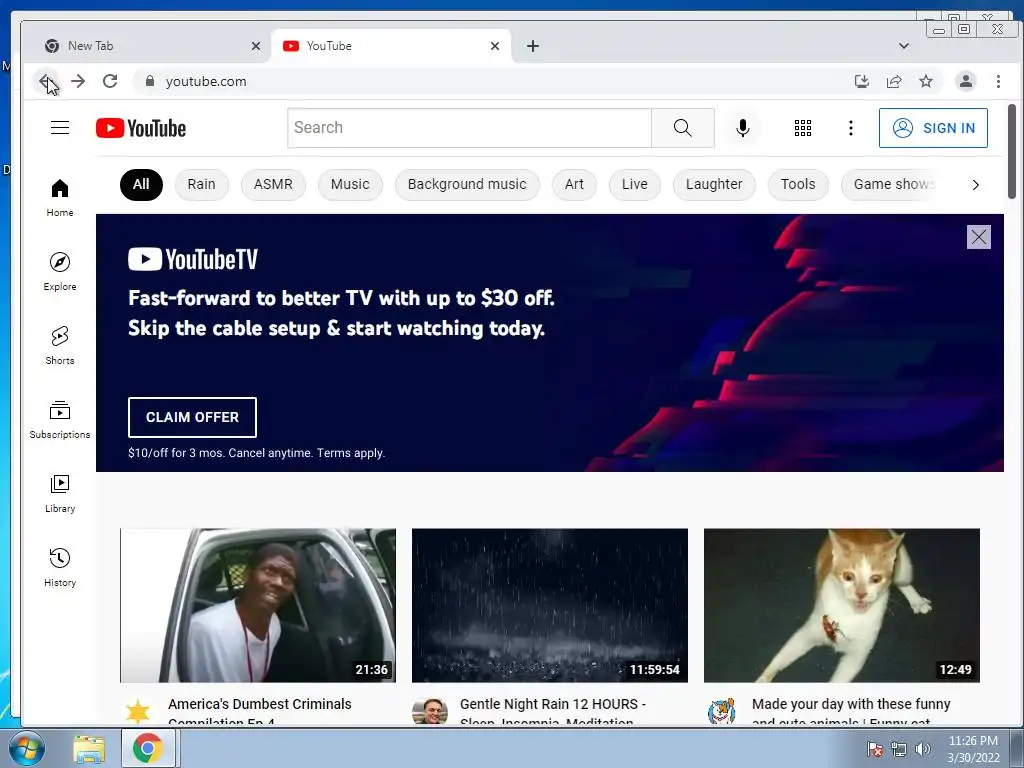
Task: Click Chrome forward arrow button
Action: (x=78, y=81)
